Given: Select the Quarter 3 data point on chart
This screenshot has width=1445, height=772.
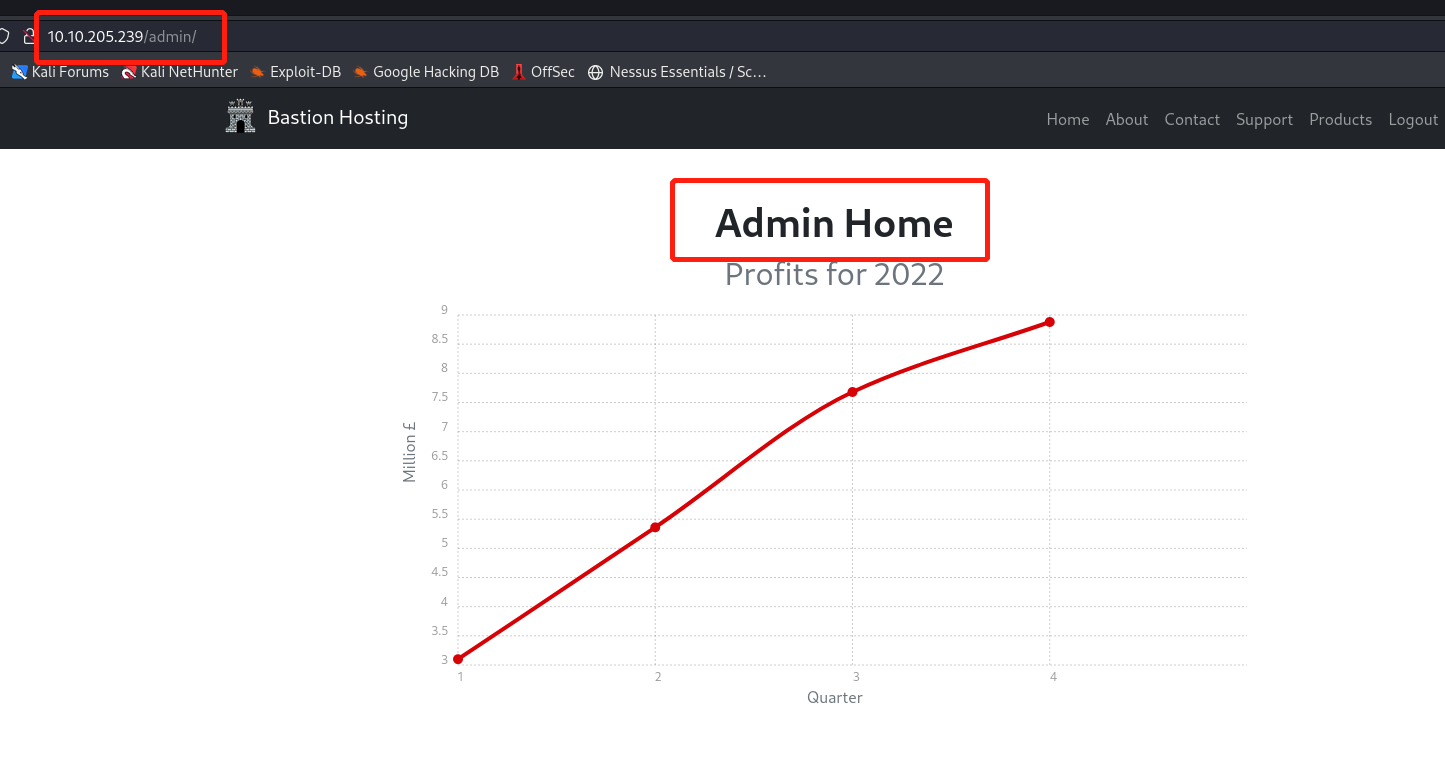Looking at the screenshot, I should point(852,392).
